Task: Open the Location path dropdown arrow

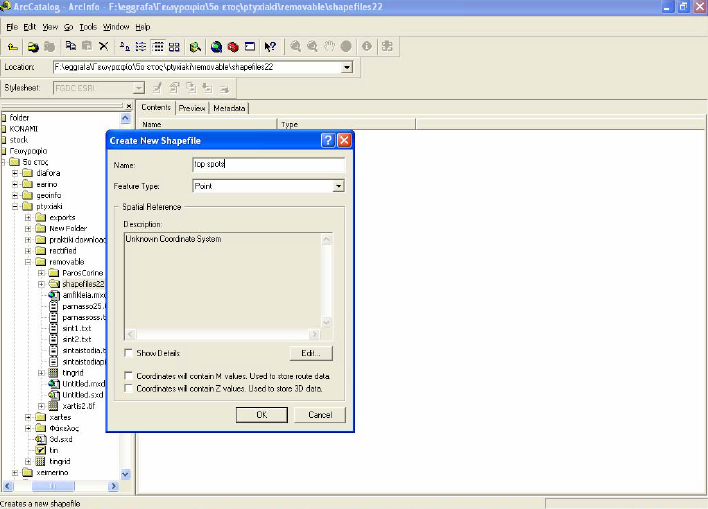Action: [x=347, y=67]
